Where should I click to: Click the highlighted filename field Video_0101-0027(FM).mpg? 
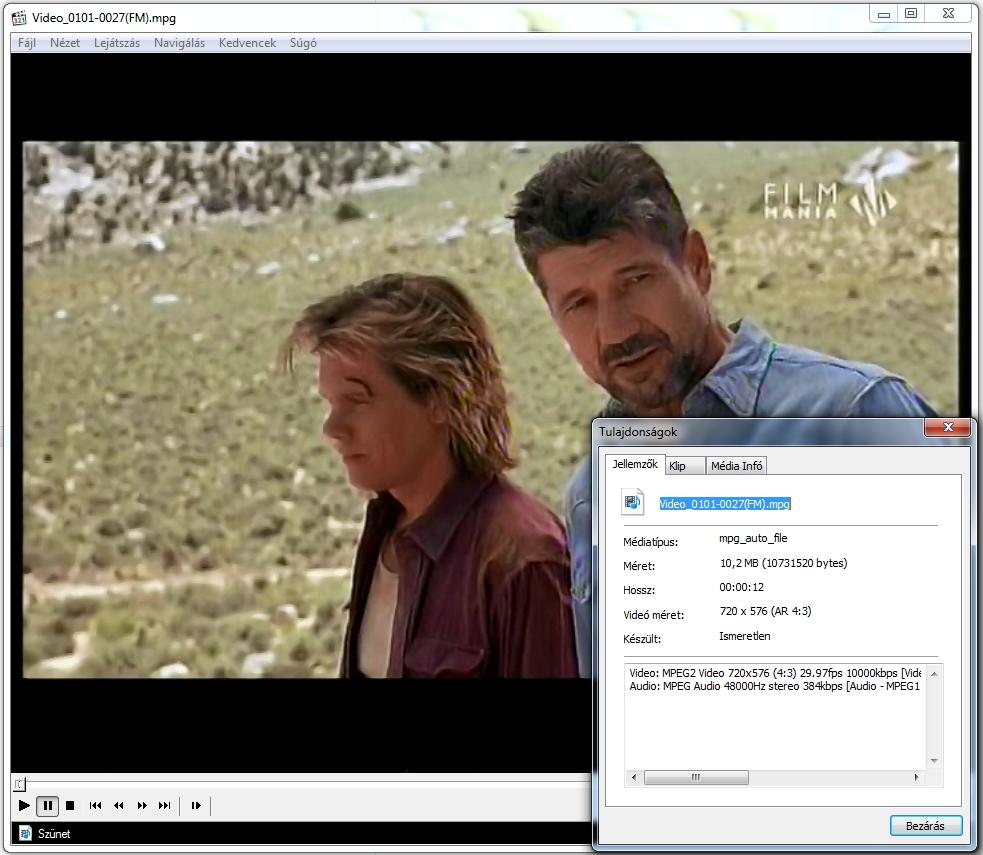(x=725, y=504)
